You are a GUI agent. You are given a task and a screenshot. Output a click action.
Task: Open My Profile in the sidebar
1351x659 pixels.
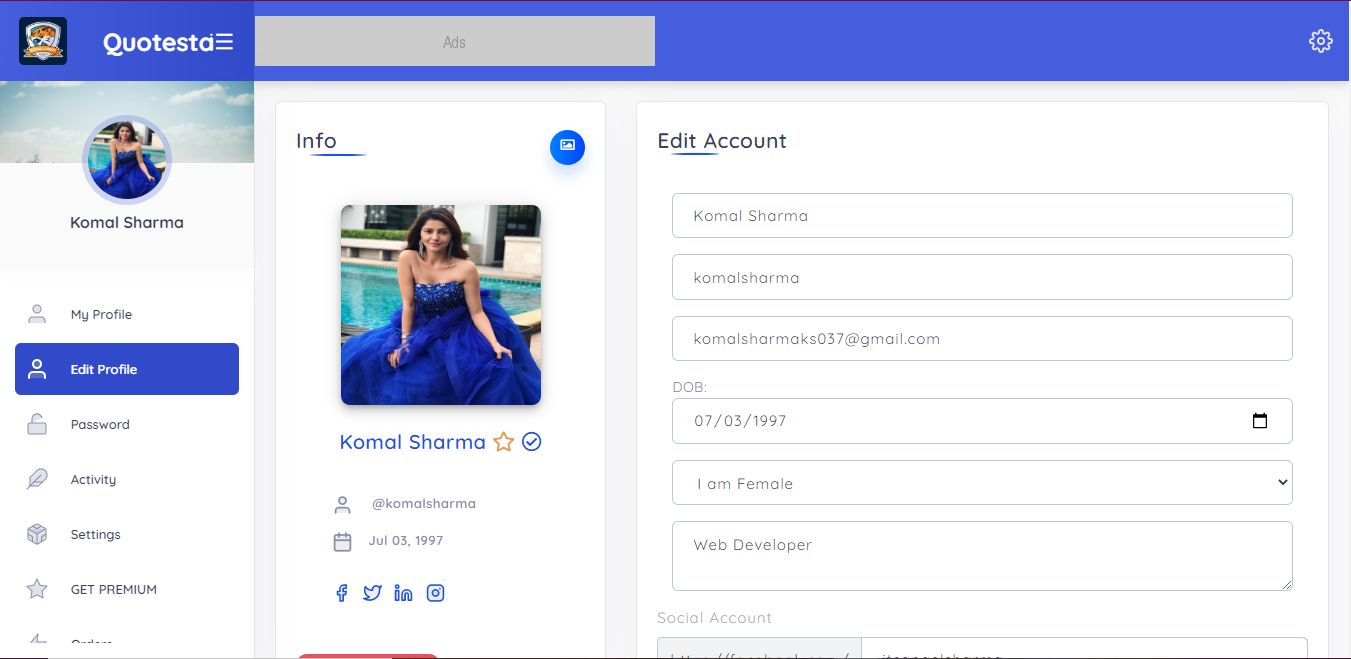101,314
